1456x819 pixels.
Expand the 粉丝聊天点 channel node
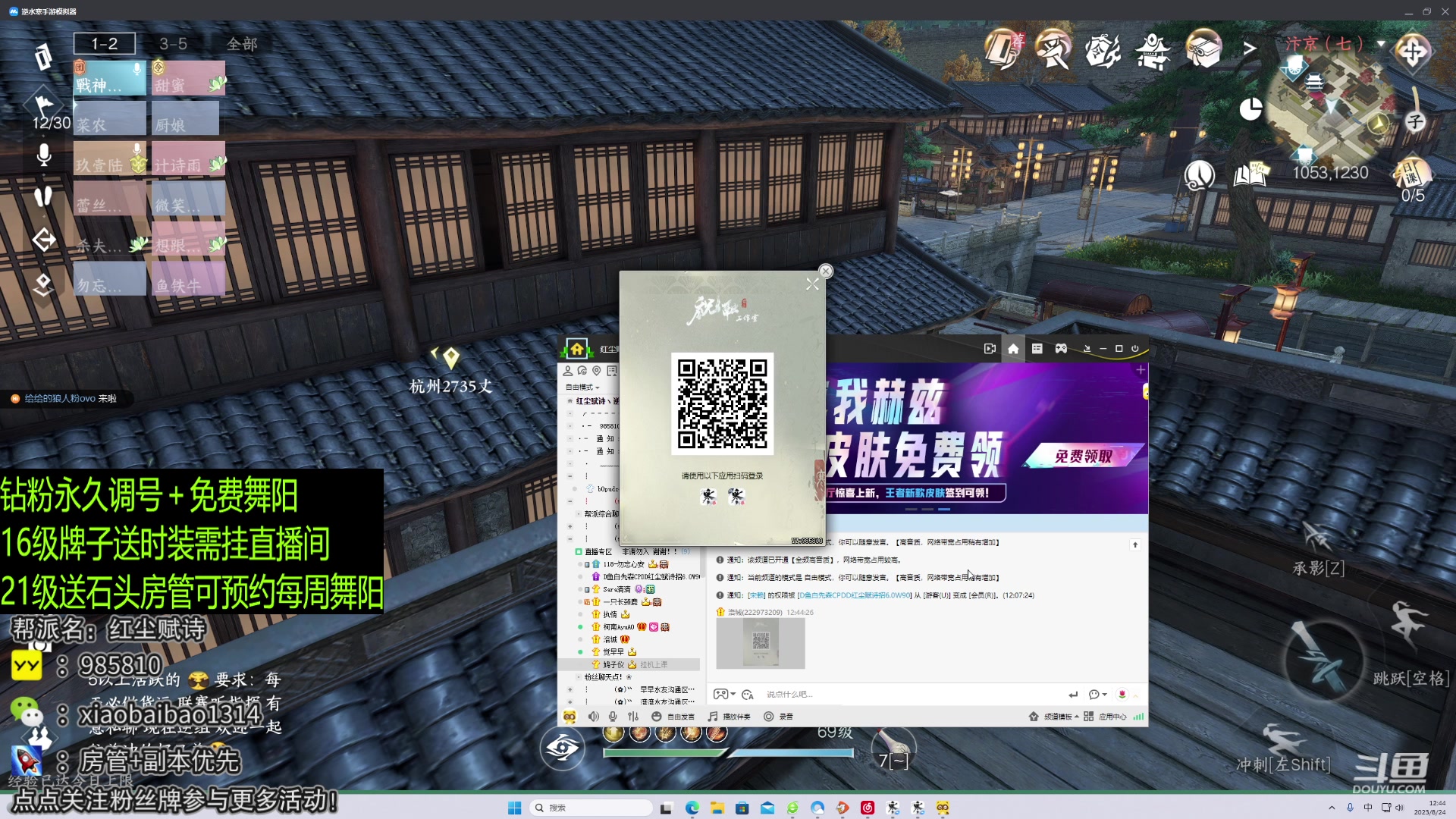tap(579, 677)
